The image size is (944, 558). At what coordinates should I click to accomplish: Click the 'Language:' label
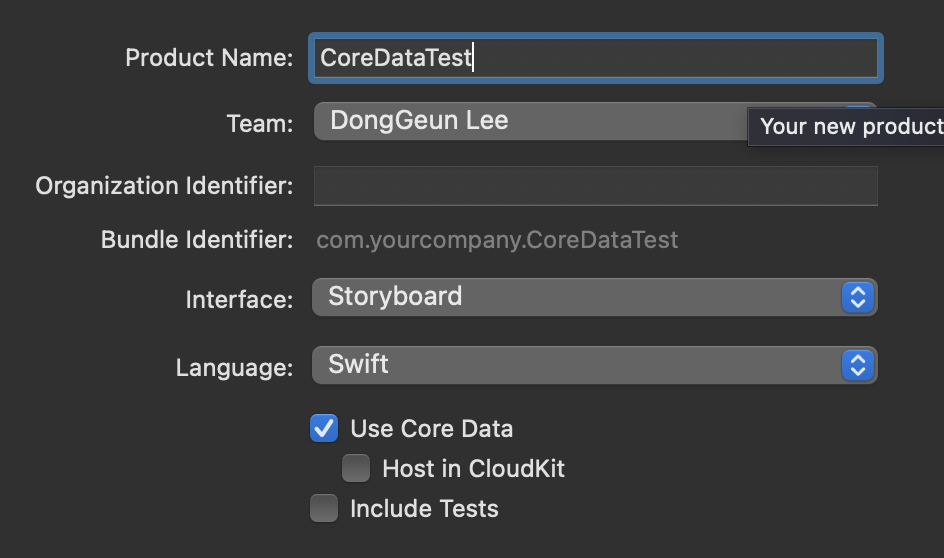pyautogui.click(x=234, y=367)
